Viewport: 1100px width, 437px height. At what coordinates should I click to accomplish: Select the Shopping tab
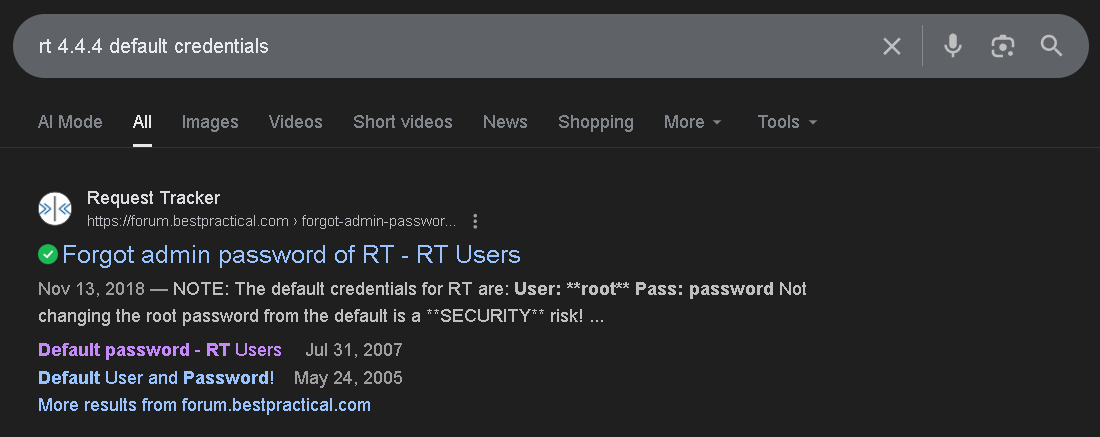pos(595,122)
